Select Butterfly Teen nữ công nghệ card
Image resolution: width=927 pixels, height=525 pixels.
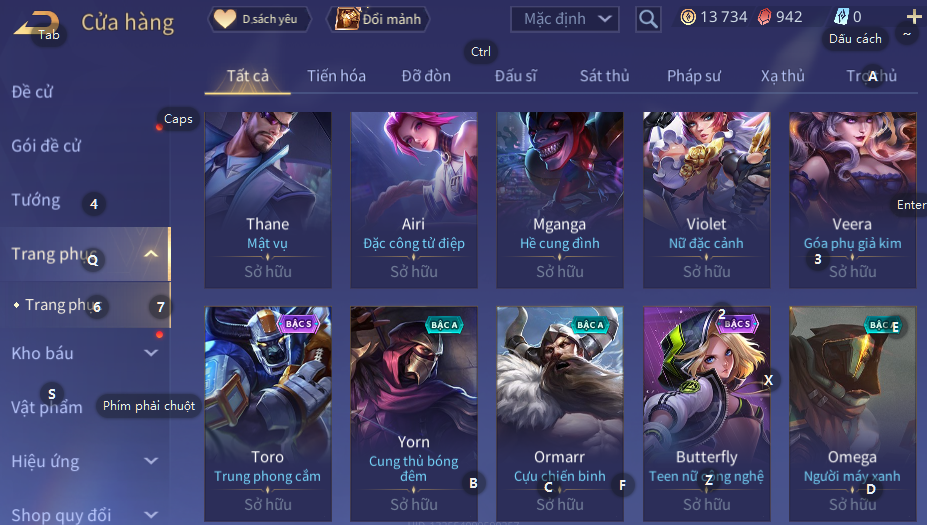coord(706,413)
